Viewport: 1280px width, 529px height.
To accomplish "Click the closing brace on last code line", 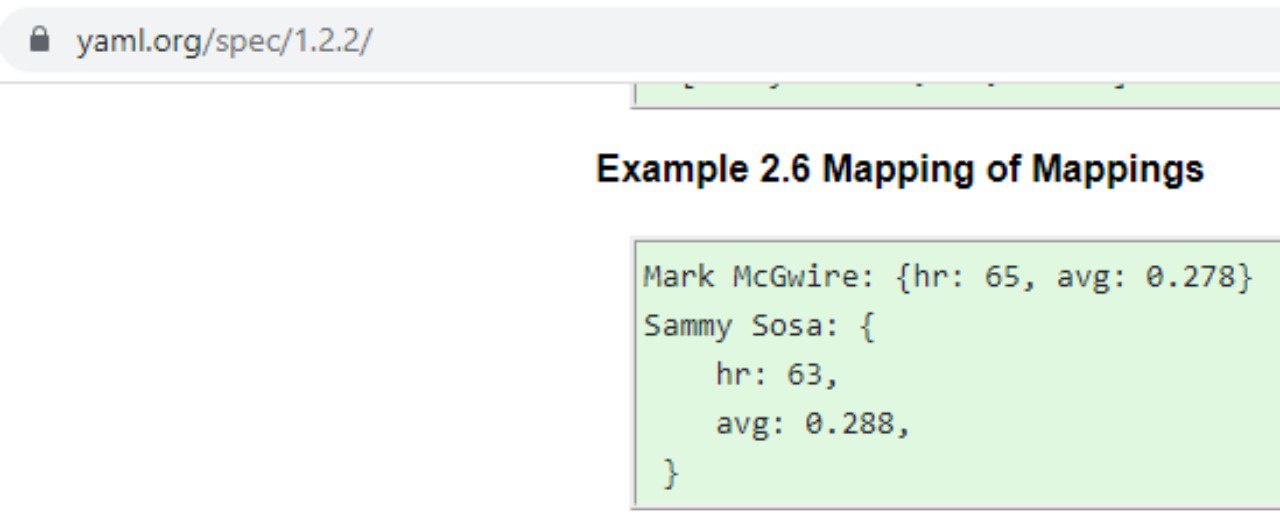I will (x=671, y=473).
